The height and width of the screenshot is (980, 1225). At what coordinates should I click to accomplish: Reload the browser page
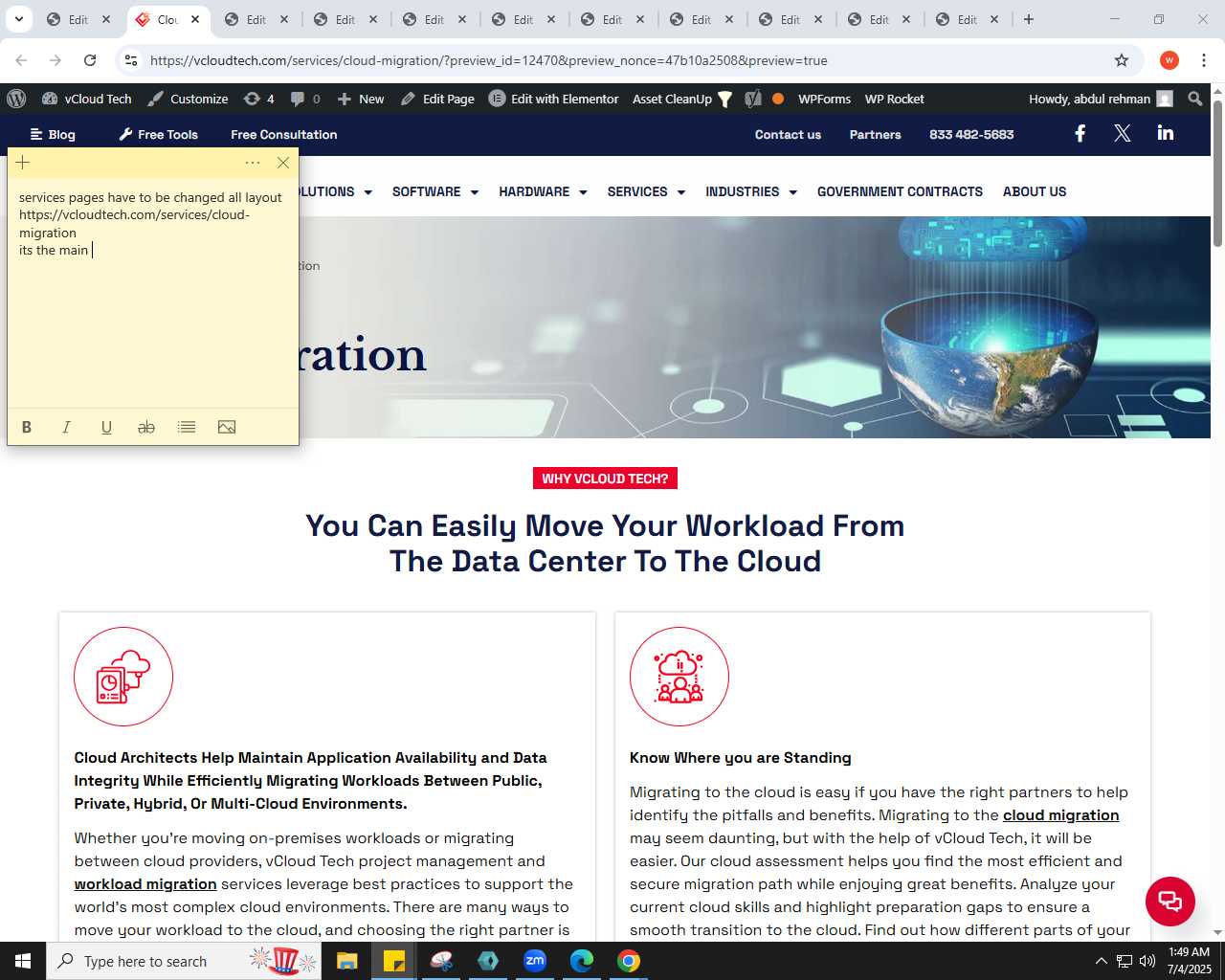90,60
